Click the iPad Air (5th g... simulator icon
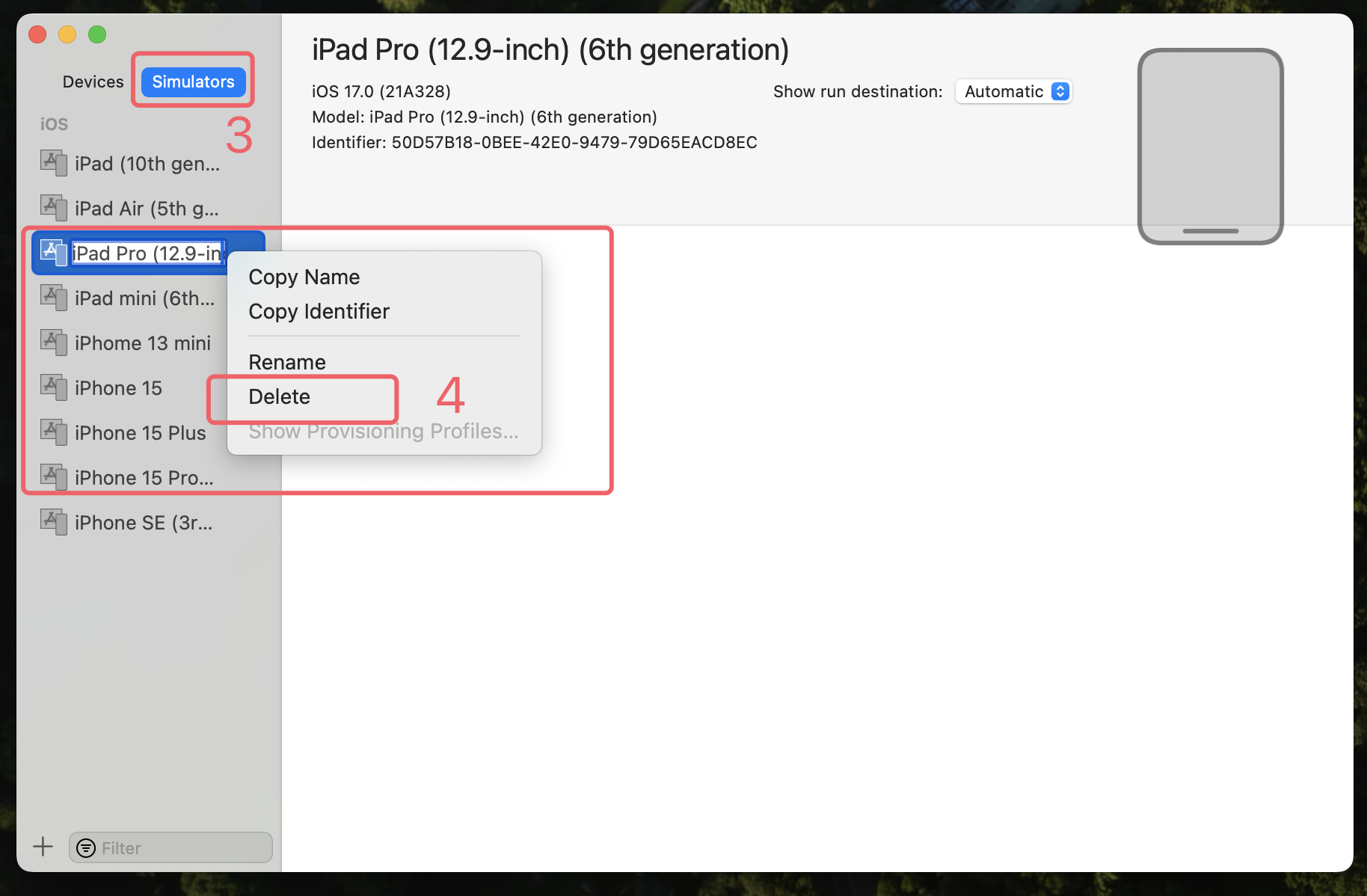Image resolution: width=1367 pixels, height=896 pixels. pyautogui.click(x=54, y=207)
